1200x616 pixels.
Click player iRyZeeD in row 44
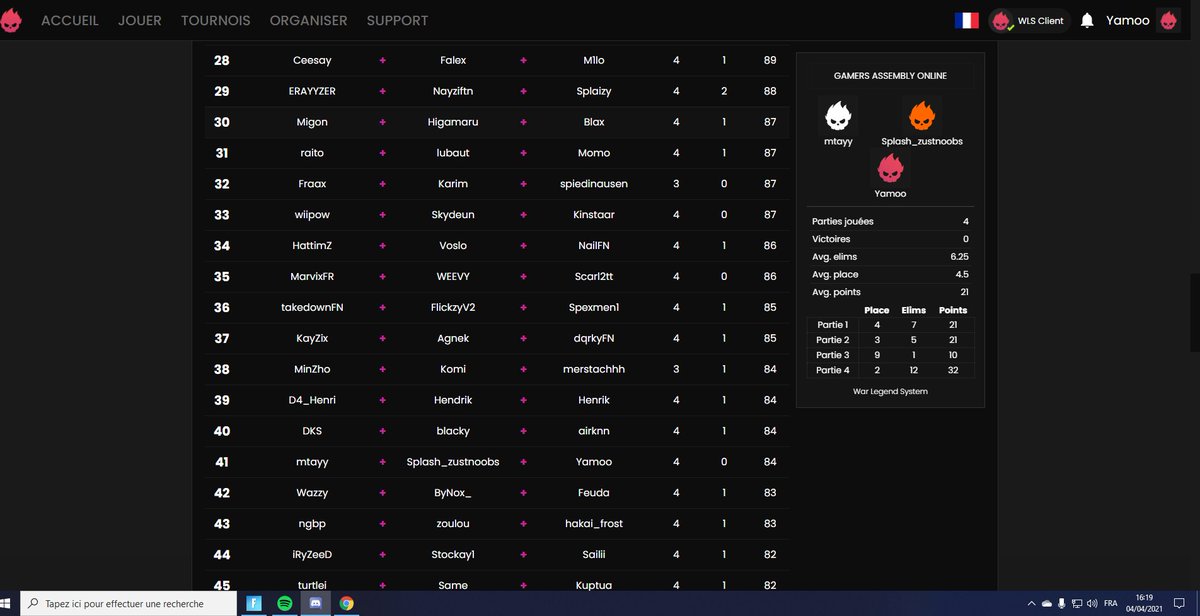(x=312, y=556)
